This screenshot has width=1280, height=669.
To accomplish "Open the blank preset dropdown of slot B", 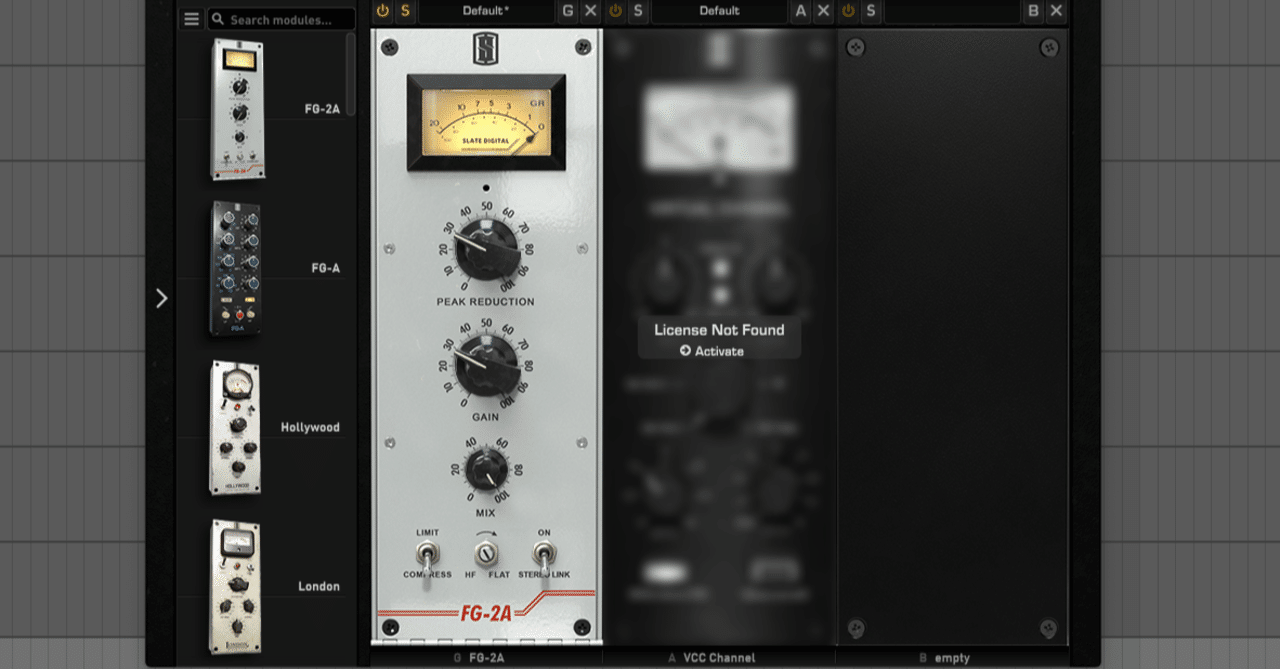I will click(952, 11).
